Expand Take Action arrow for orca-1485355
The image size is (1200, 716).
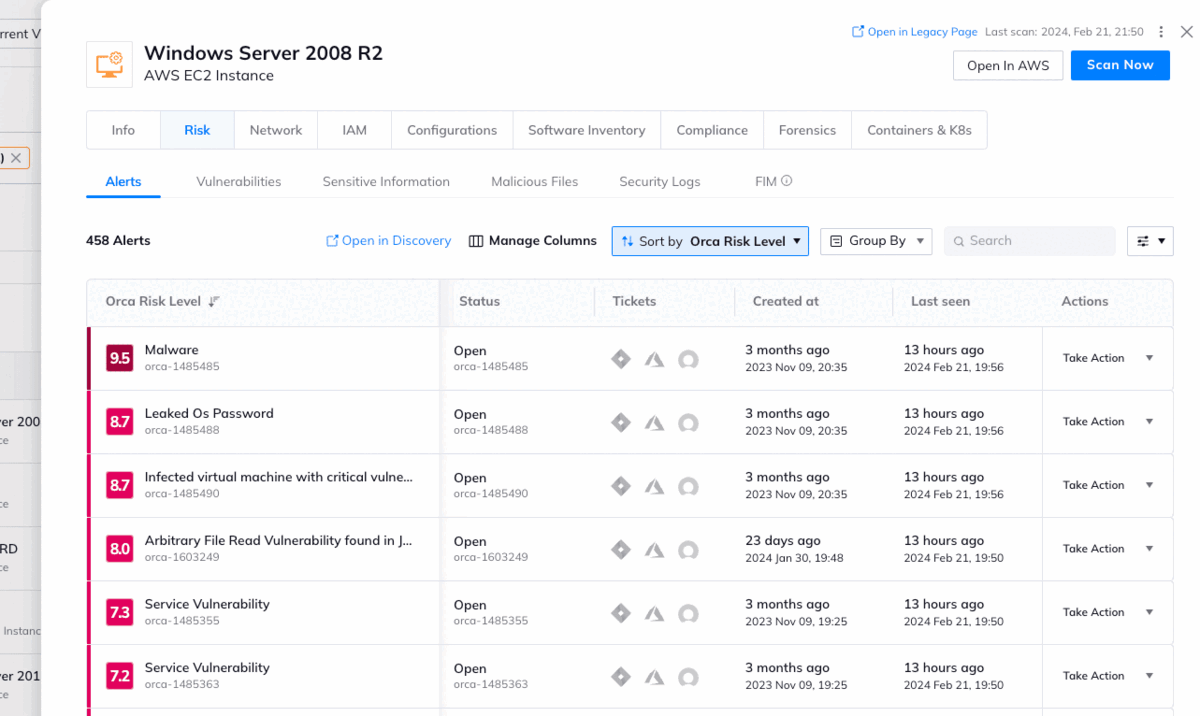click(1149, 612)
